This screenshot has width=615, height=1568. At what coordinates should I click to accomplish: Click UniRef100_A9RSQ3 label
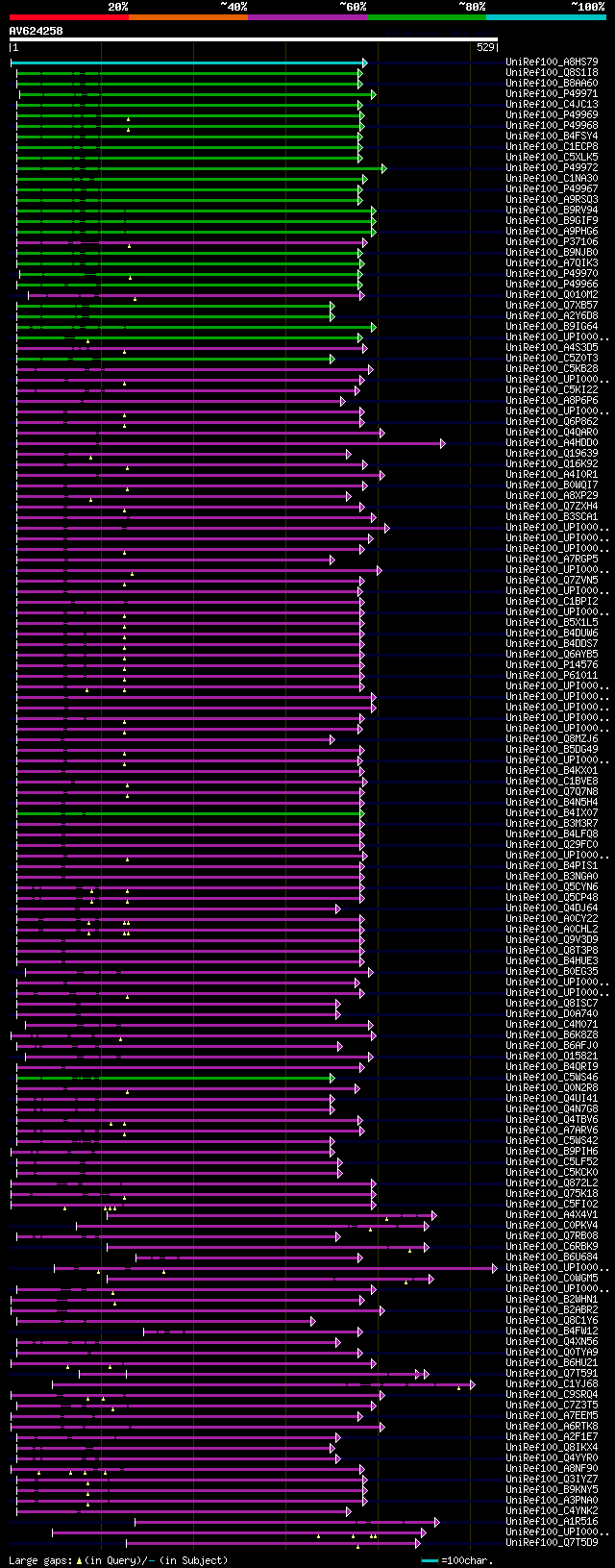point(552,200)
